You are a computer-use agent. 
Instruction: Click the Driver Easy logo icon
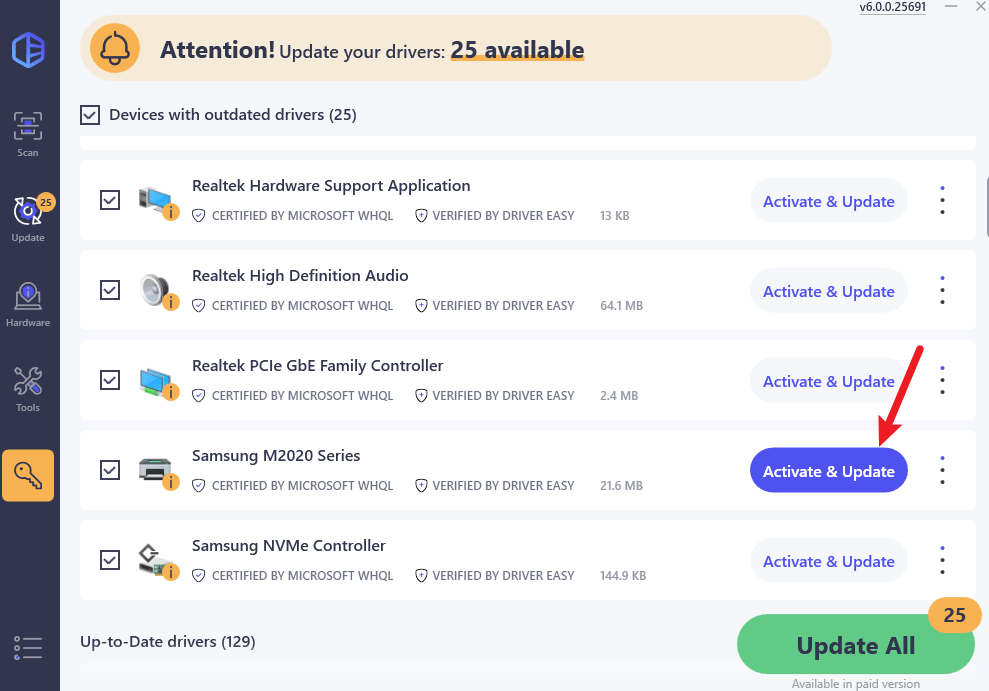tap(28, 50)
